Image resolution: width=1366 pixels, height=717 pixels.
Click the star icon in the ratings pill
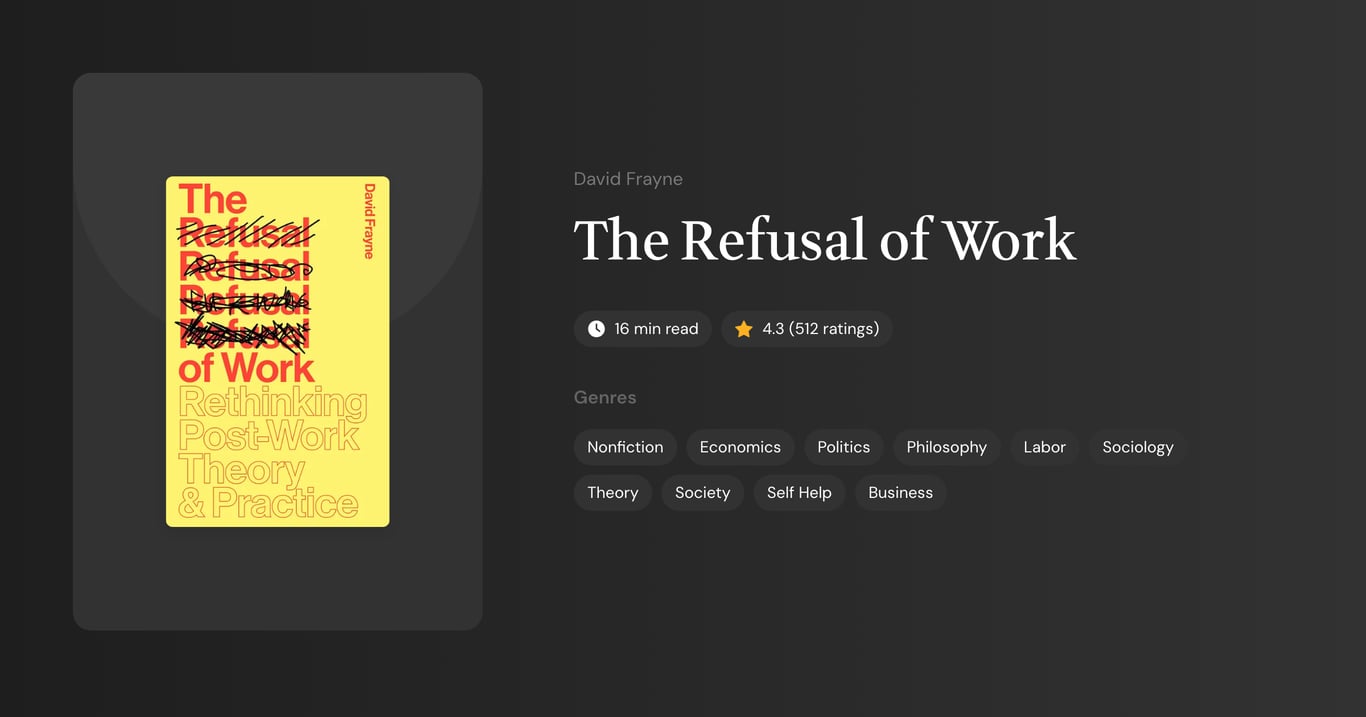743,328
